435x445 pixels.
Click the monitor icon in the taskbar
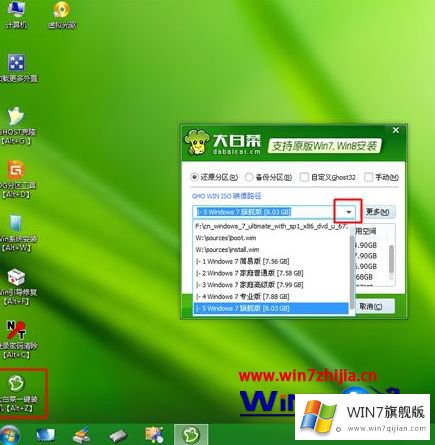[45, 435]
